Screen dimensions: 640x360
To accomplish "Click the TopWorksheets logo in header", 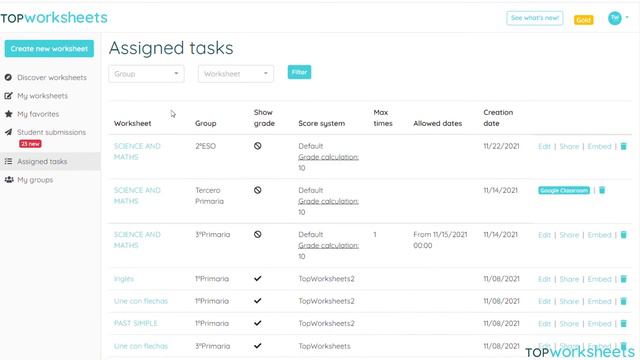I will click(x=54, y=18).
